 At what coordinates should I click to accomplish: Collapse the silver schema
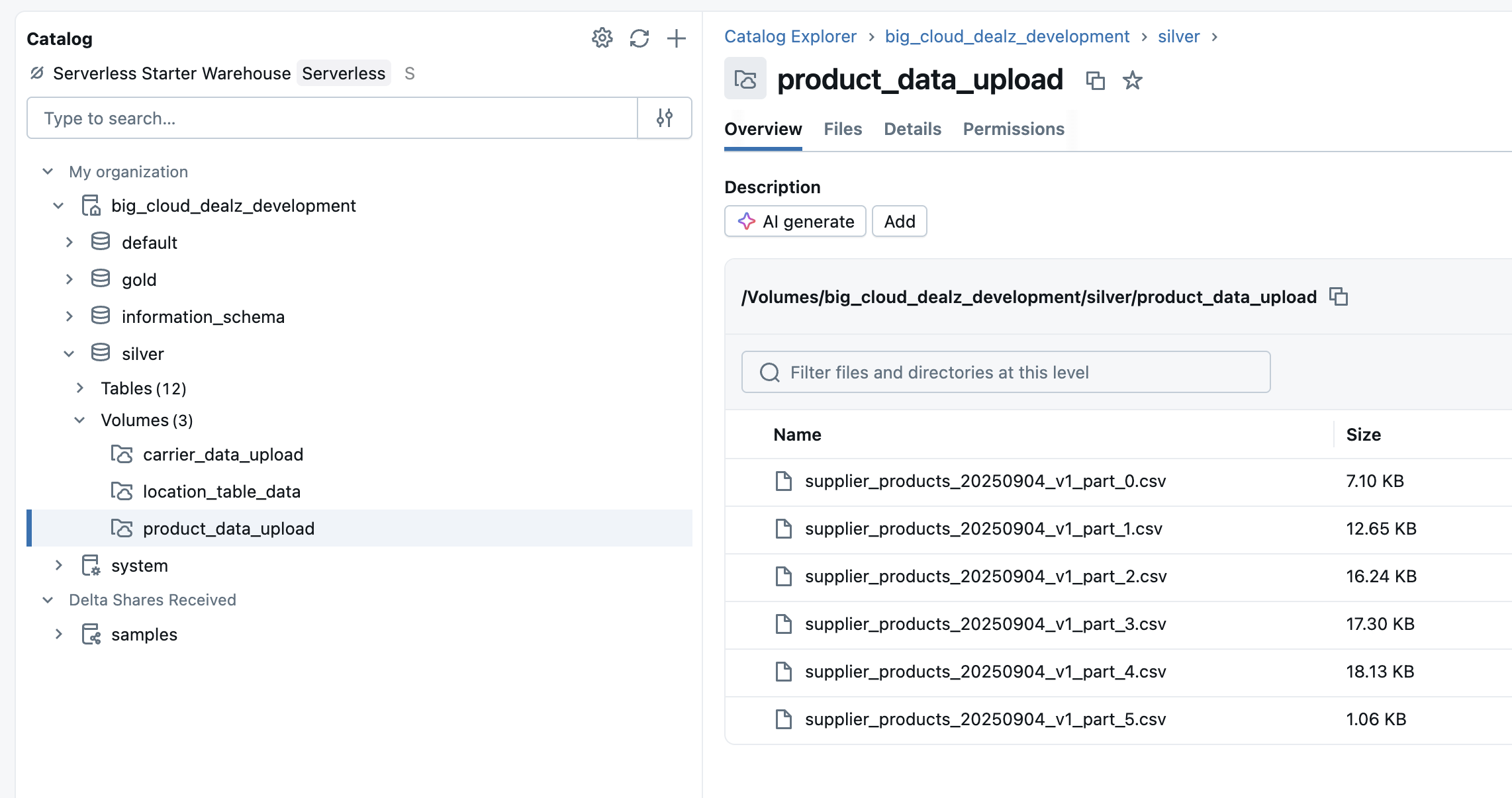point(69,354)
